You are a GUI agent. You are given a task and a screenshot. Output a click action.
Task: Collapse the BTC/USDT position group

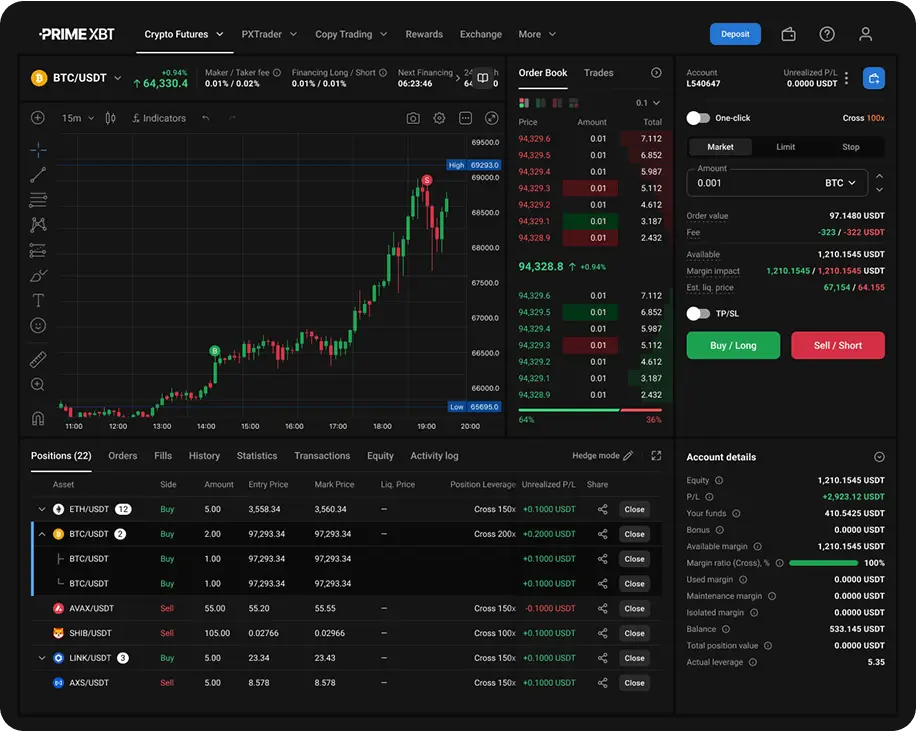click(41, 534)
